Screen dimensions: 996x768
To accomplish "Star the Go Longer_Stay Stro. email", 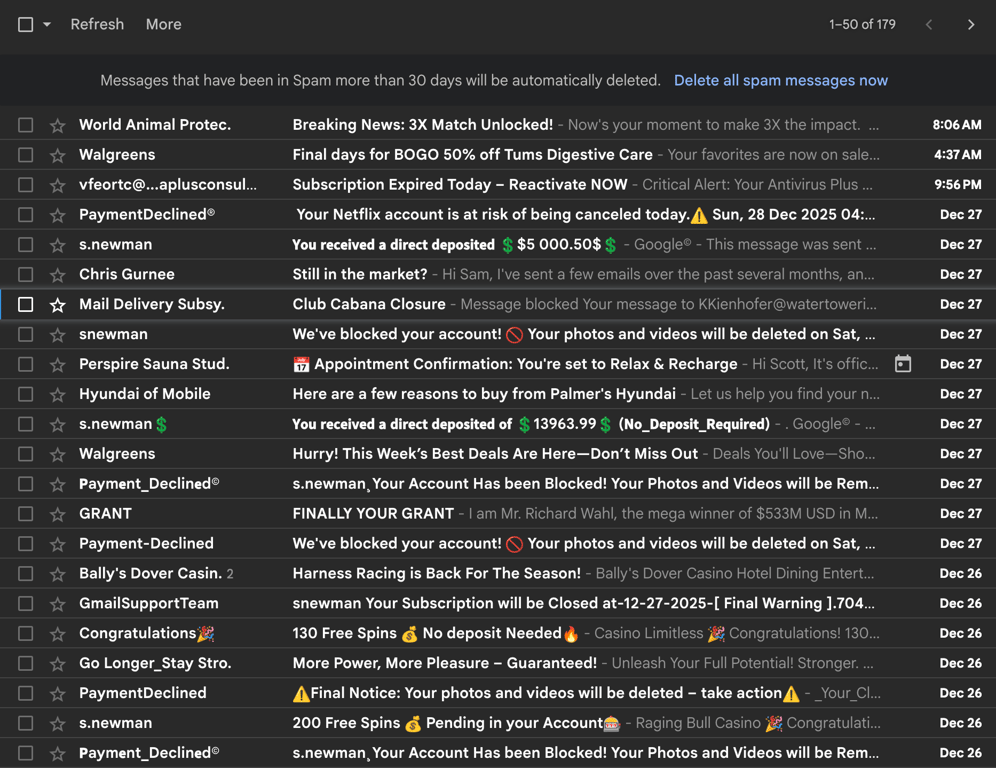I will coord(58,664).
